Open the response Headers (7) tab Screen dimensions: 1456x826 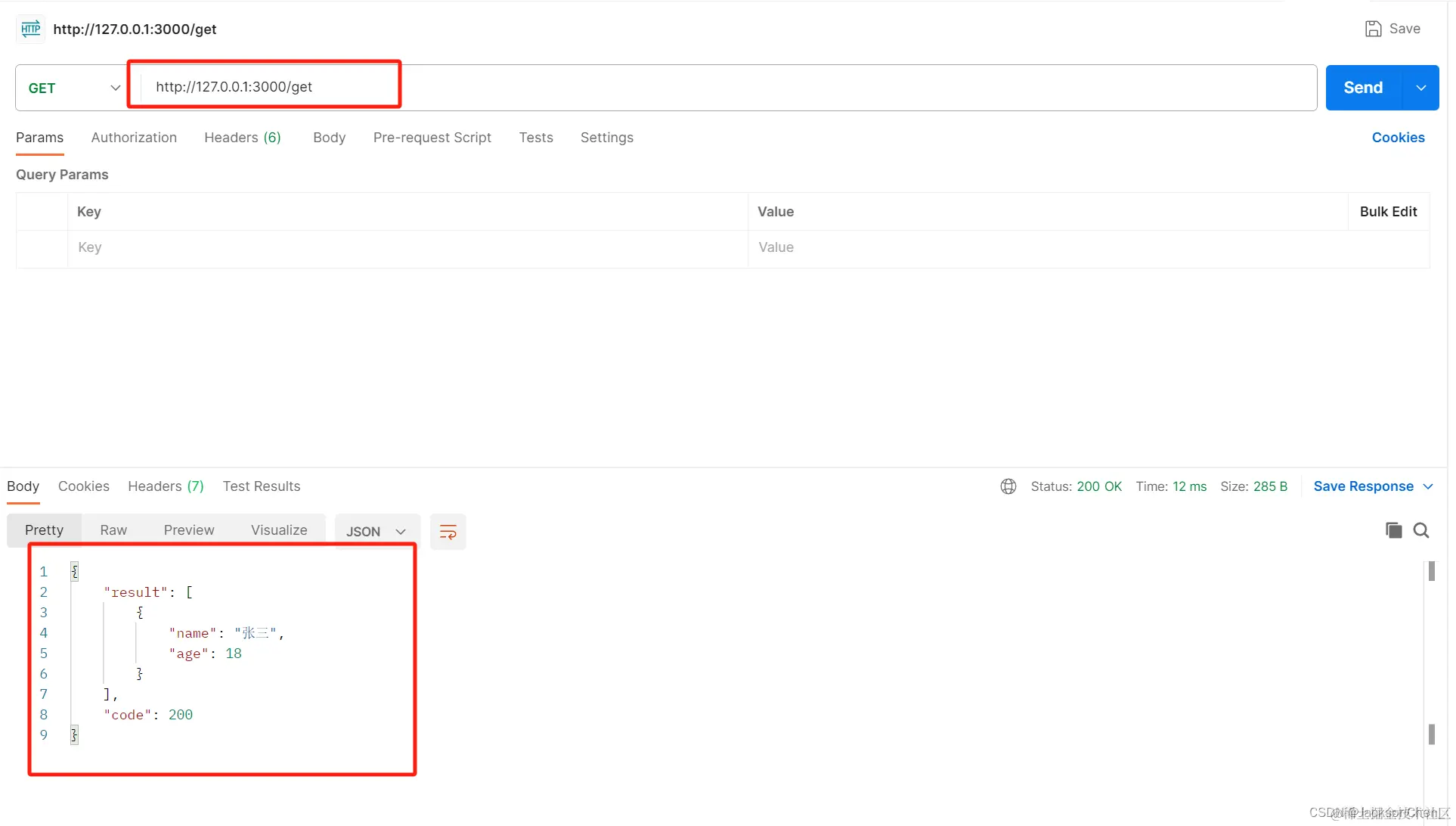point(166,486)
